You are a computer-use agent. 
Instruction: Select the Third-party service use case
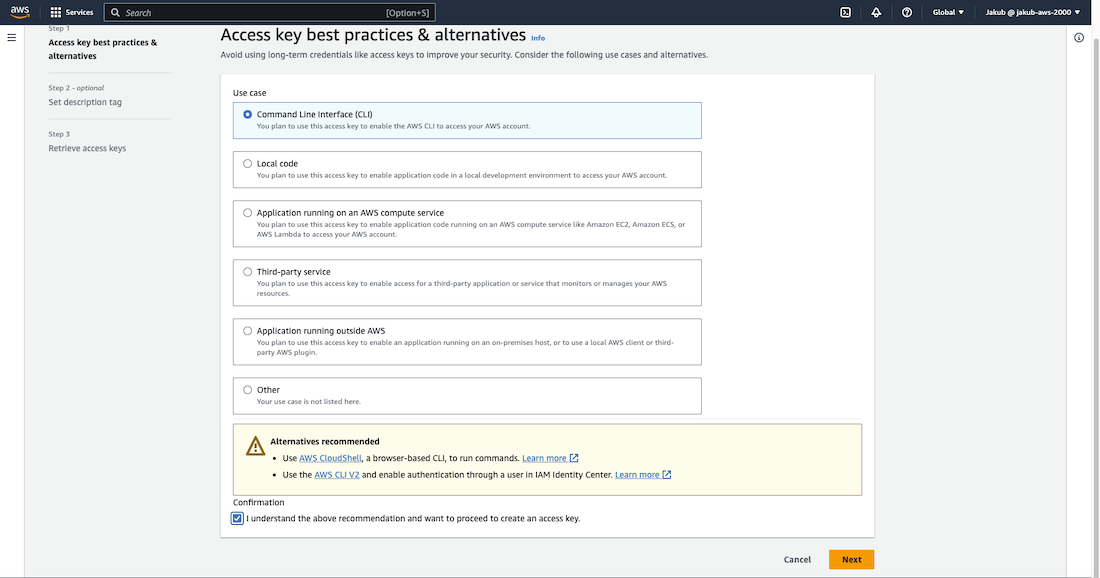[248, 272]
